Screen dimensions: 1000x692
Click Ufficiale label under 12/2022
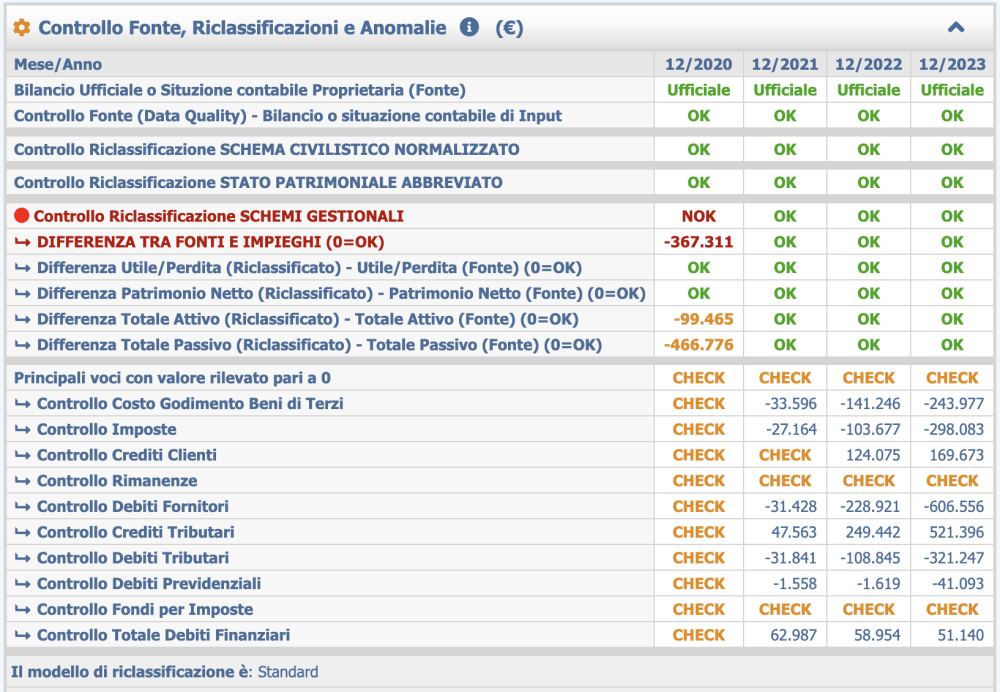(868, 90)
